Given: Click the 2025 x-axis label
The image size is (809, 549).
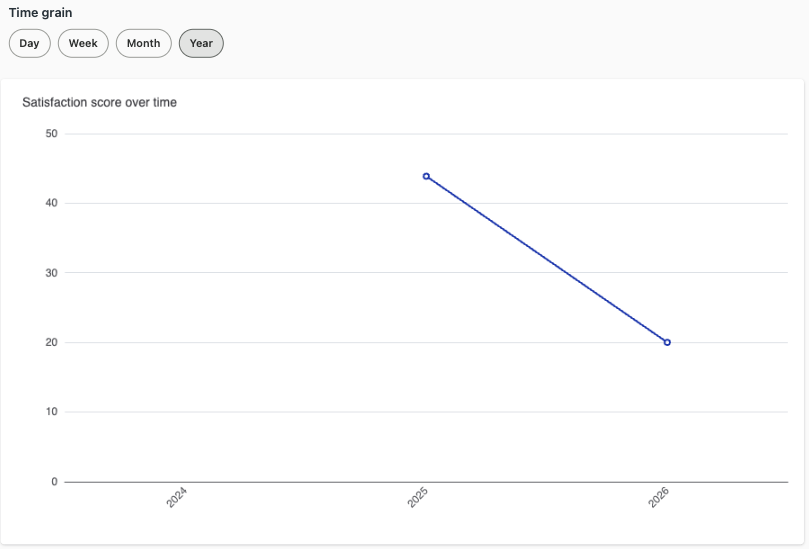Looking at the screenshot, I should tap(417, 497).
